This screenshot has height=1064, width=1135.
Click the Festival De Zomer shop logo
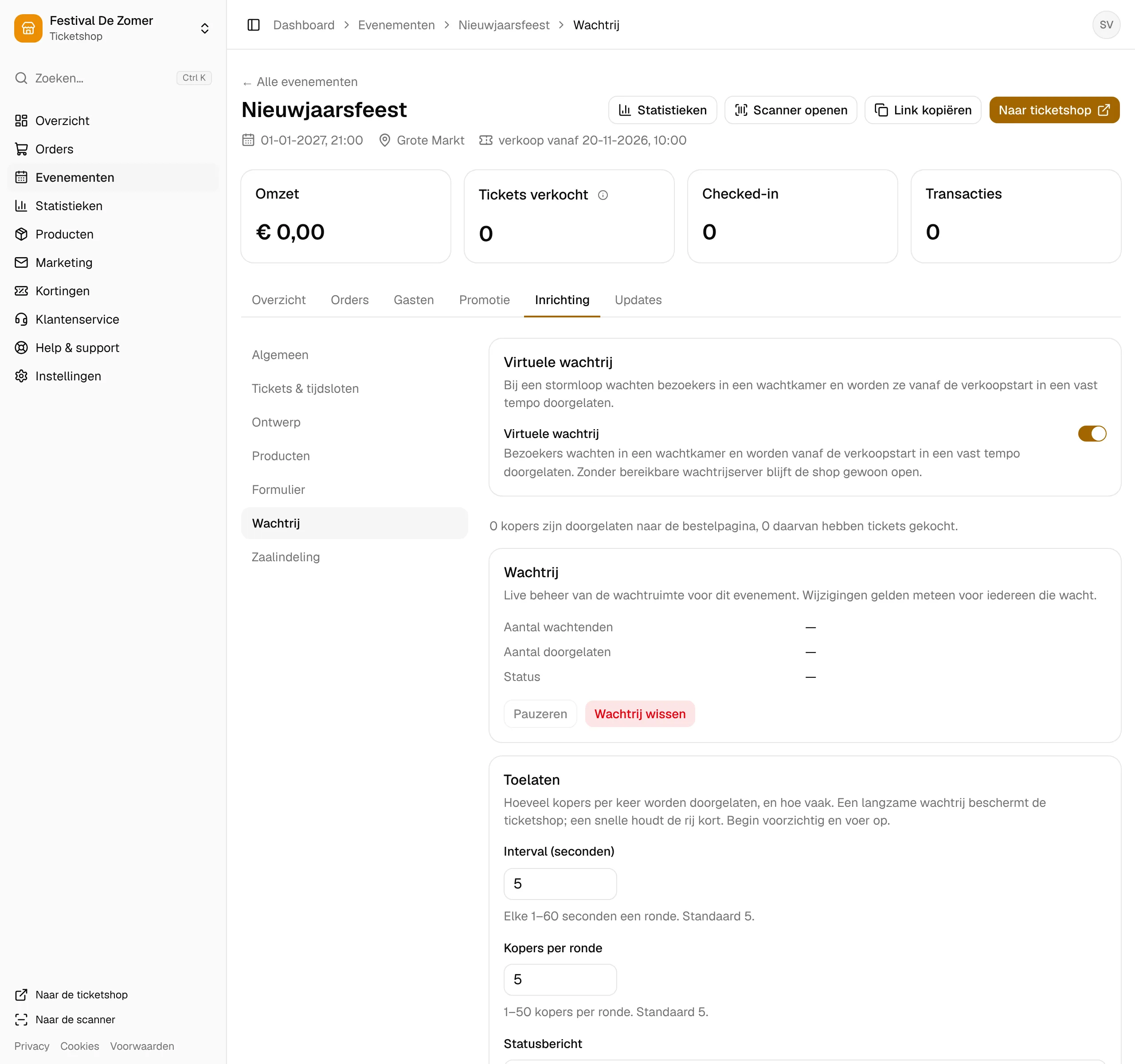28,28
